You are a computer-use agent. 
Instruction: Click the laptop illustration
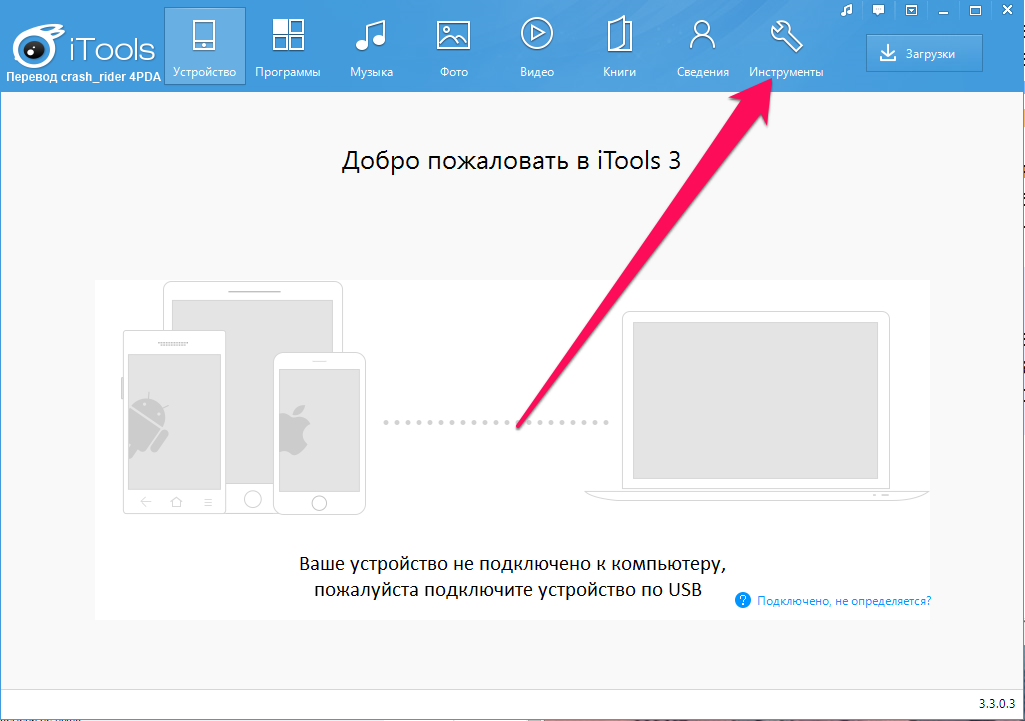click(755, 405)
